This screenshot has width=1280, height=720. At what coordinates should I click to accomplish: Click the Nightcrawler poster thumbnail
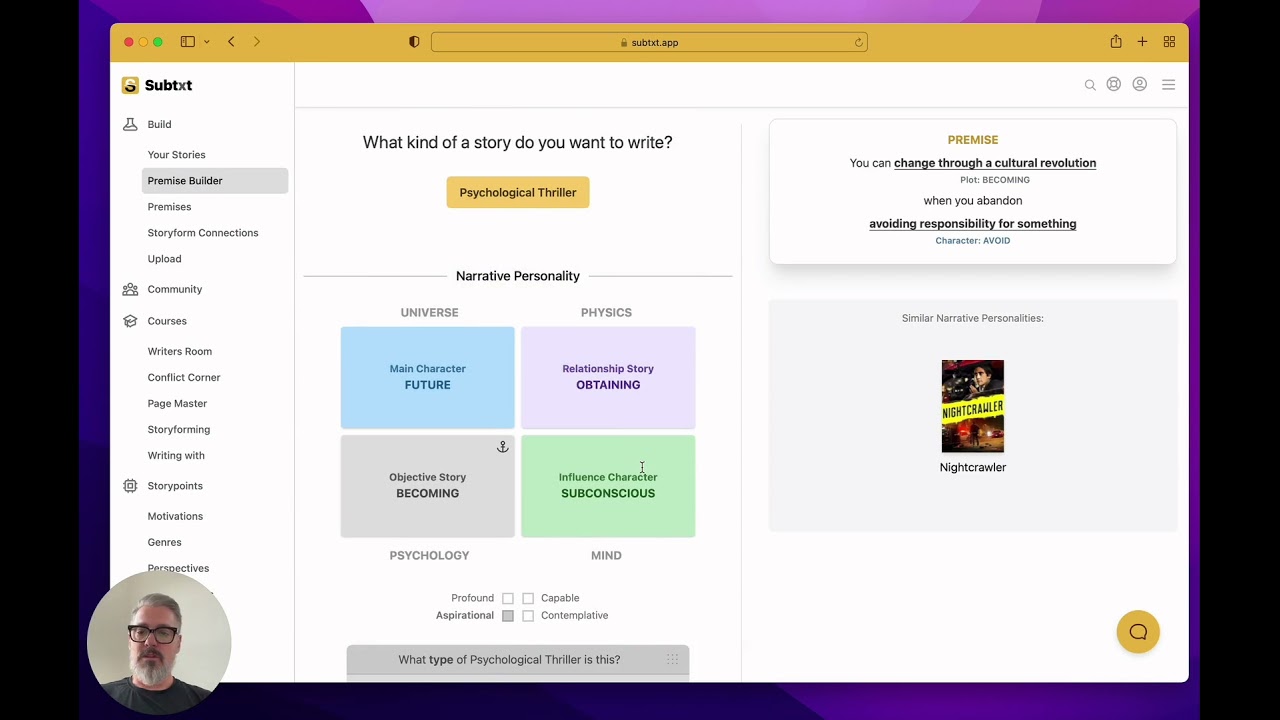pos(973,407)
